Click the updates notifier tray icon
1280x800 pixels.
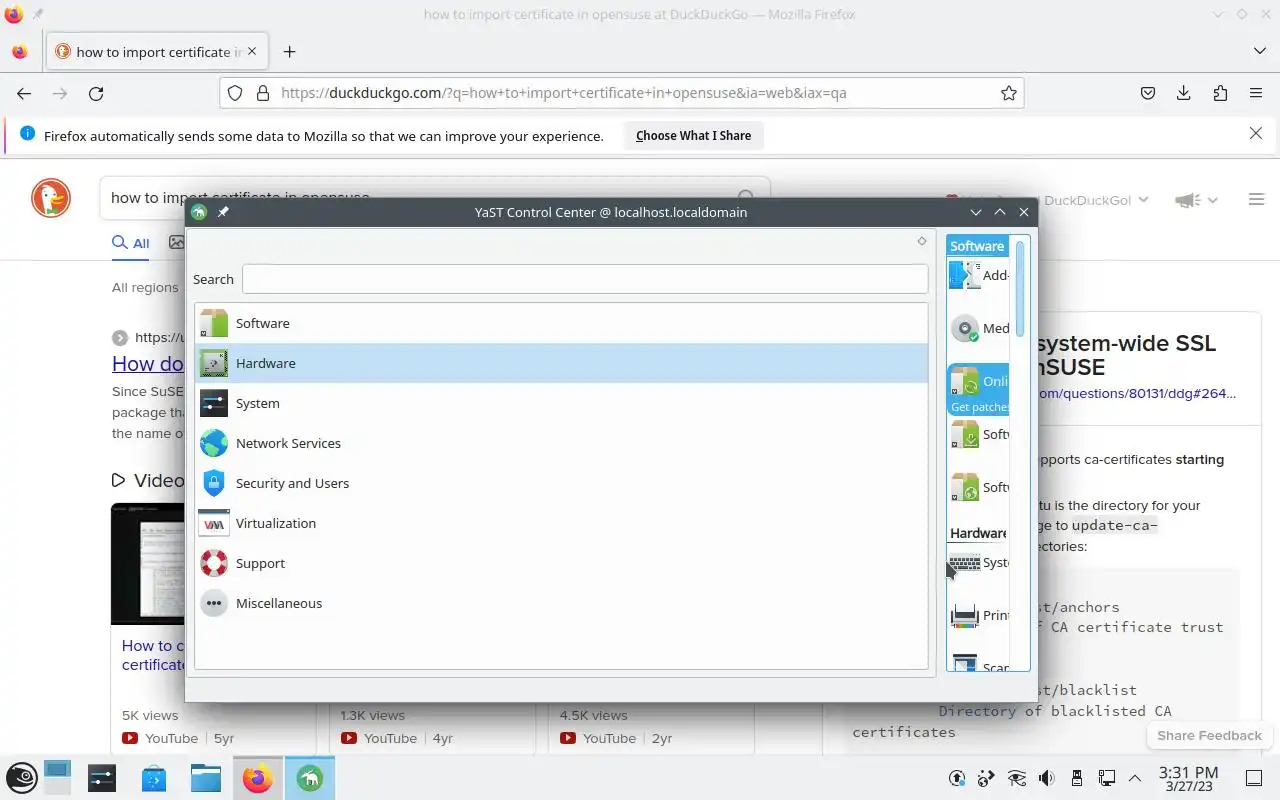coord(957,778)
